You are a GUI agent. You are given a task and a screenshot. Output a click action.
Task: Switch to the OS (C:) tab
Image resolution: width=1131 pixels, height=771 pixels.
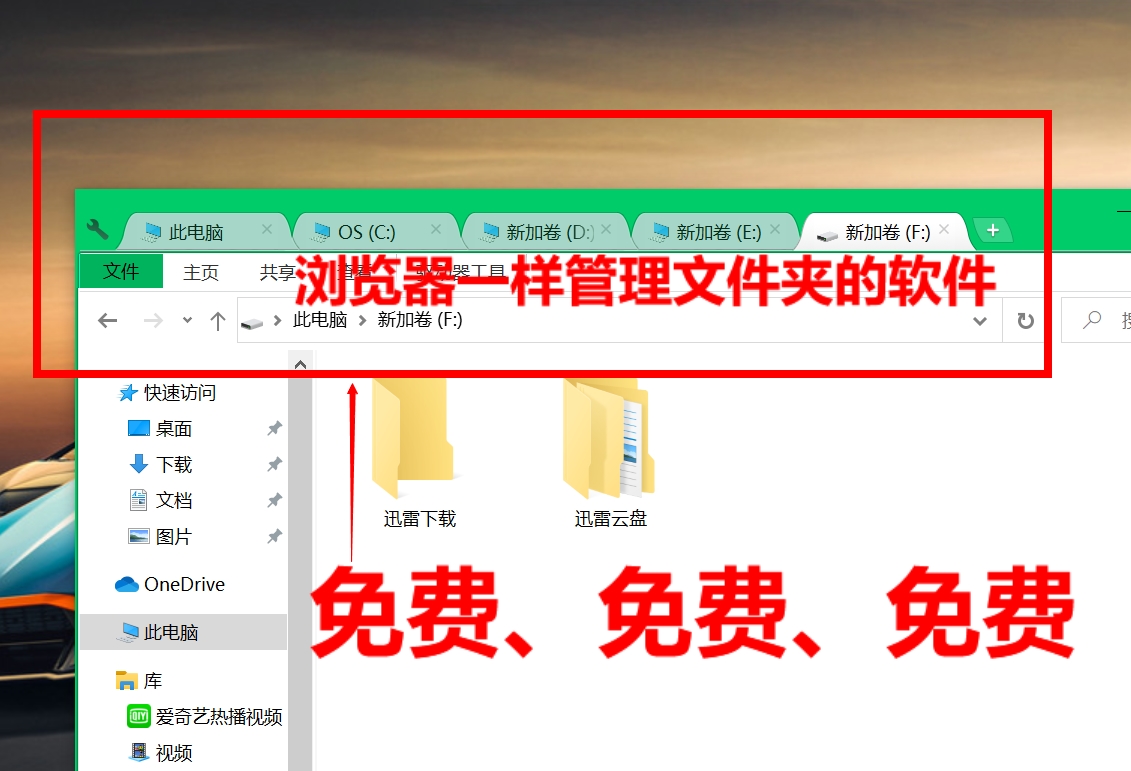tap(366, 233)
